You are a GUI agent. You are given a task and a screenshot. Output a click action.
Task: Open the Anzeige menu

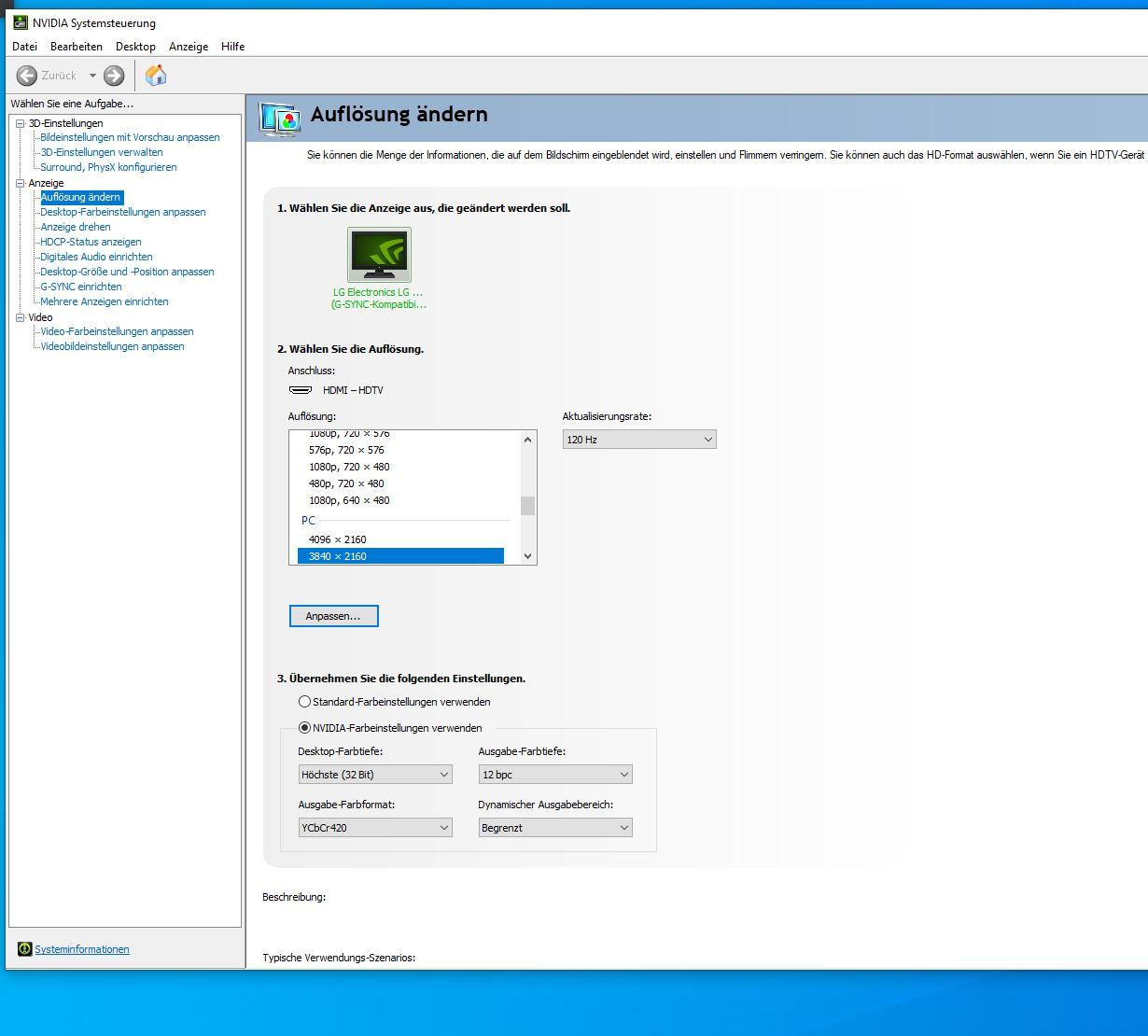(189, 46)
